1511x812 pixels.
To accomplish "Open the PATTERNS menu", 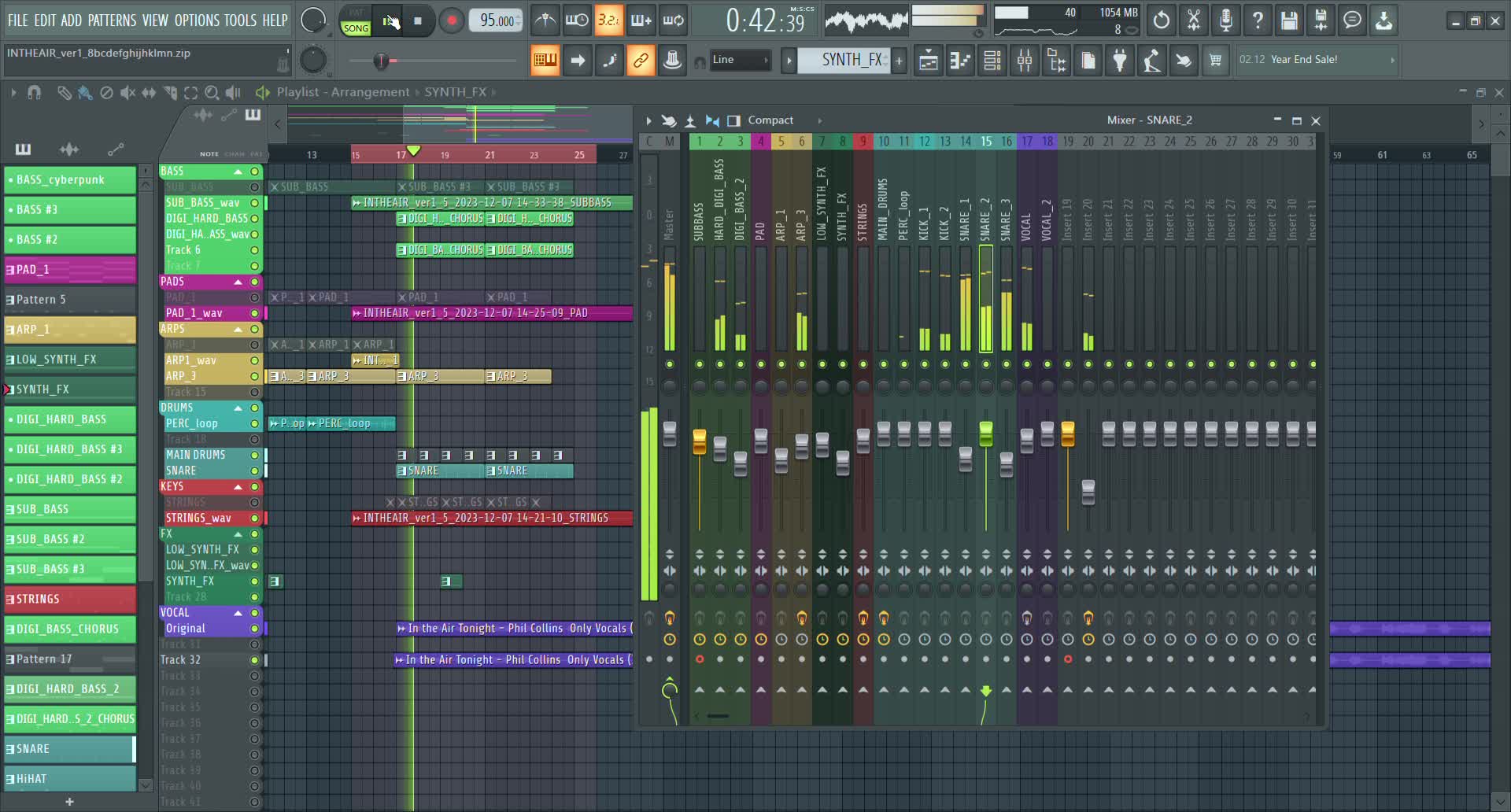I will [114, 20].
